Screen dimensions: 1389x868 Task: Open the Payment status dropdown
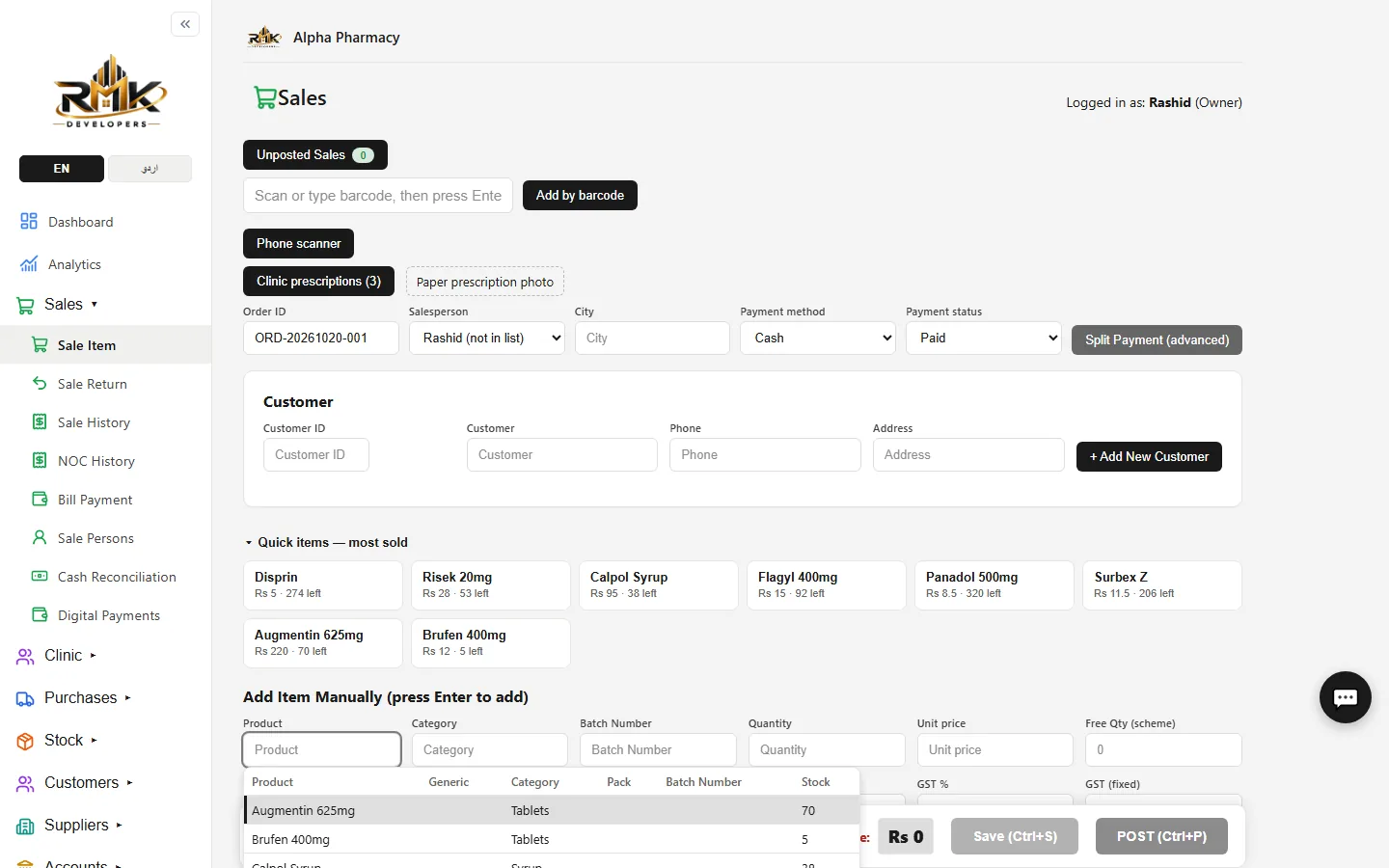984,339
